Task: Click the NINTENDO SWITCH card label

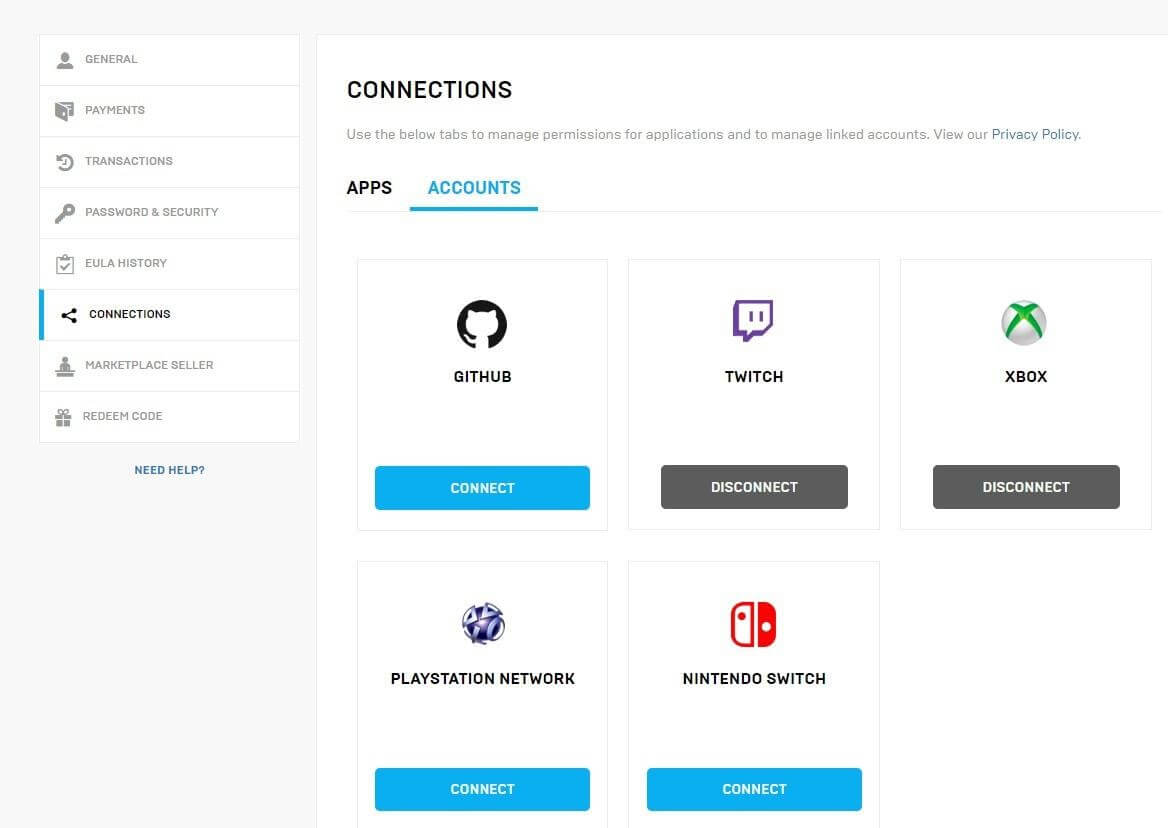Action: coord(754,678)
